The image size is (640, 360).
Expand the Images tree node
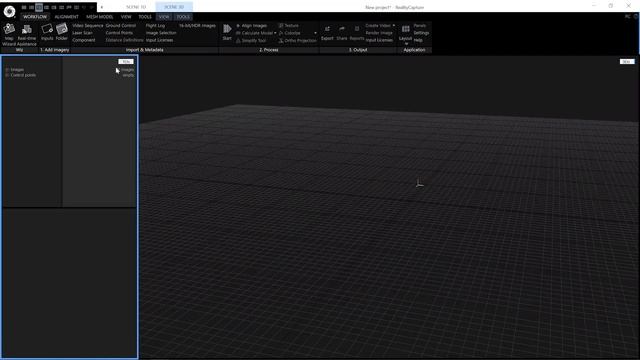tap(7, 70)
